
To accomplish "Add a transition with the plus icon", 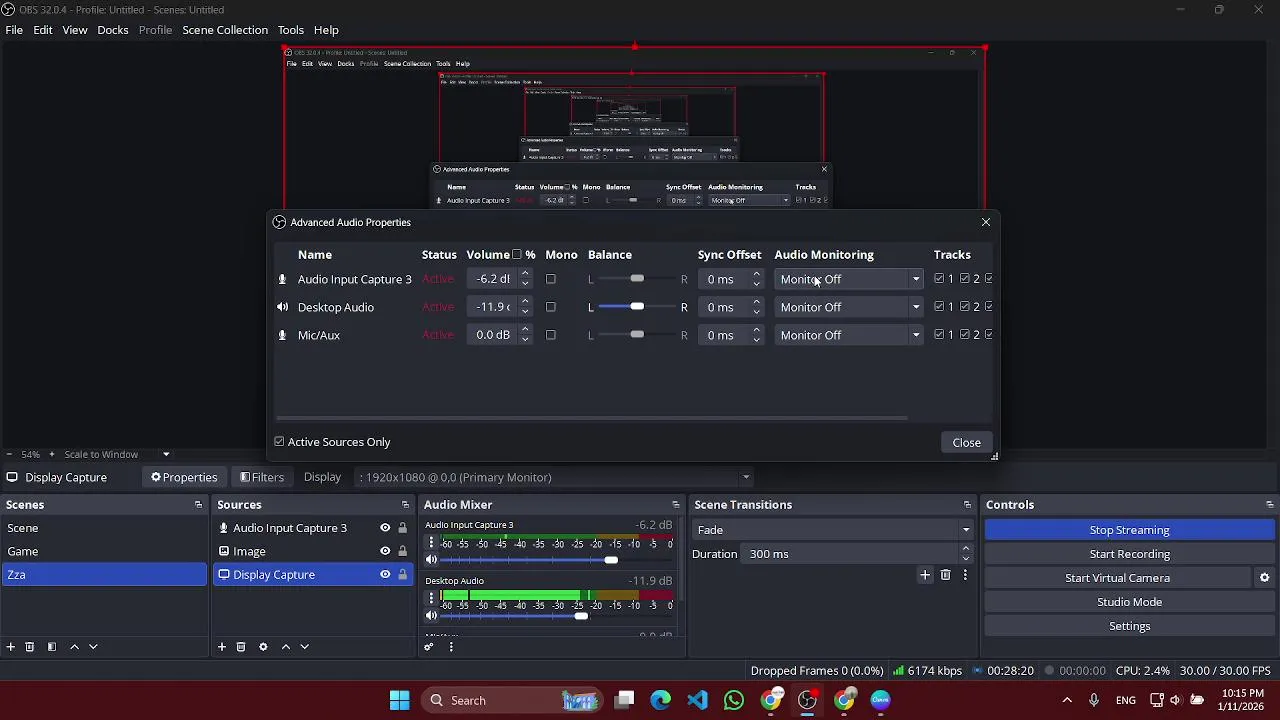I will 925,575.
